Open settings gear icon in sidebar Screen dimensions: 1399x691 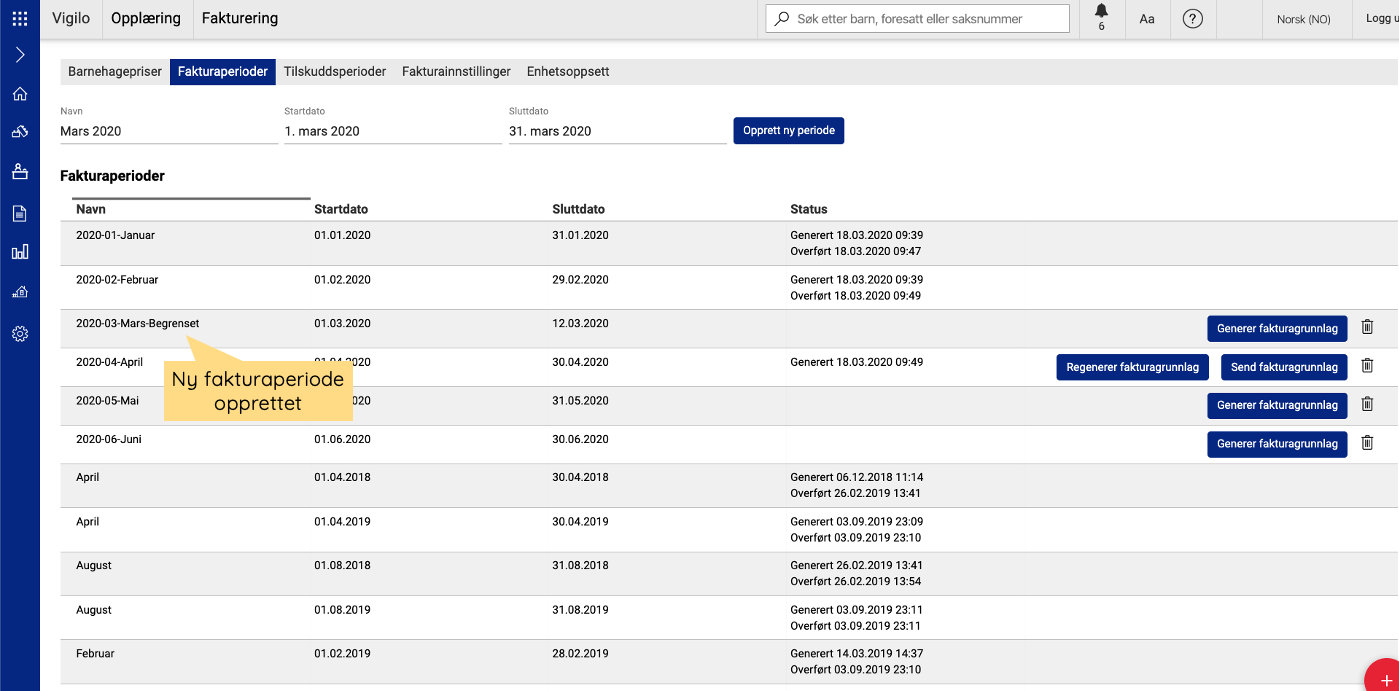pyautogui.click(x=20, y=334)
